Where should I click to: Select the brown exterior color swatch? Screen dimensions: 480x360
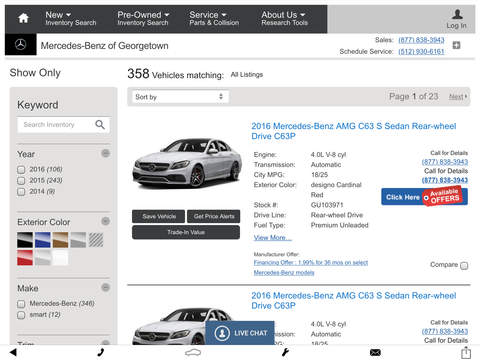[x=61, y=240]
